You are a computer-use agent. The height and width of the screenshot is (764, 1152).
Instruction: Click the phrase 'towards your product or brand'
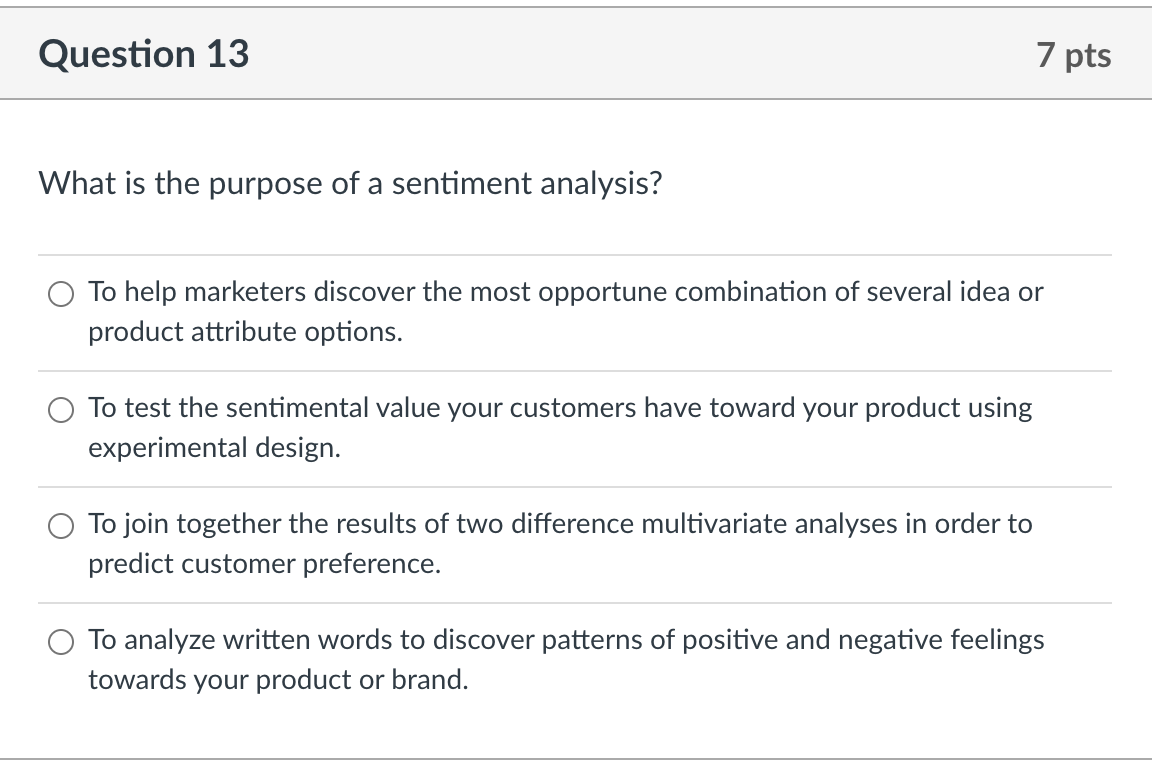pyautogui.click(x=279, y=680)
